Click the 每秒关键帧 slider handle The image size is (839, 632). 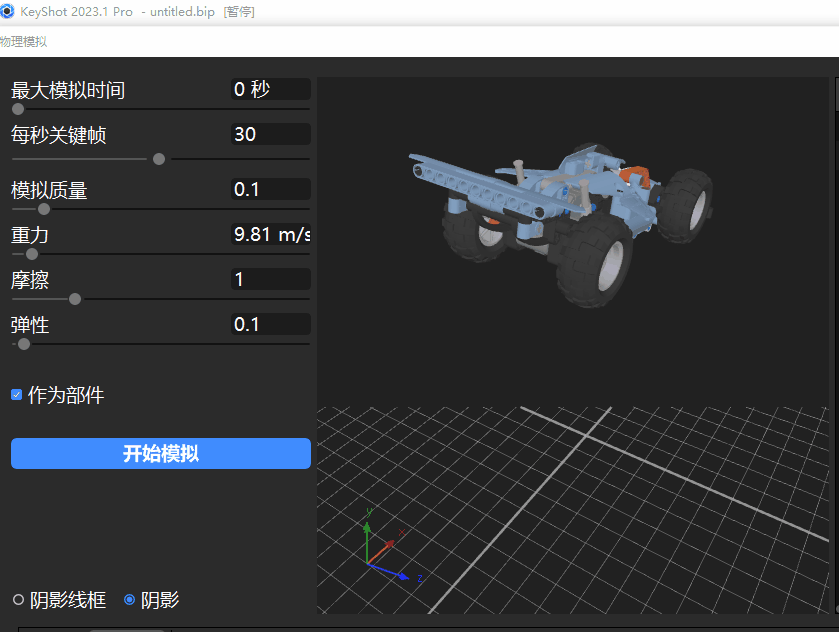coord(159,159)
